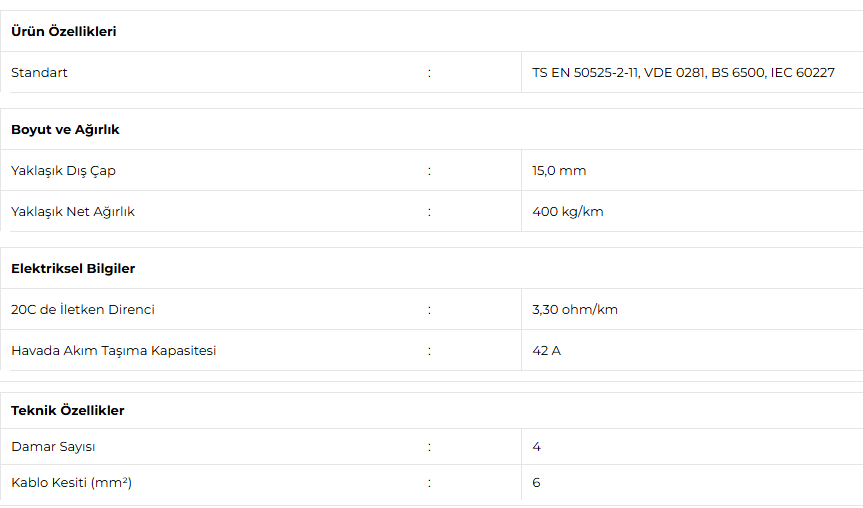Click the 15,0 mm diameter value

(559, 171)
